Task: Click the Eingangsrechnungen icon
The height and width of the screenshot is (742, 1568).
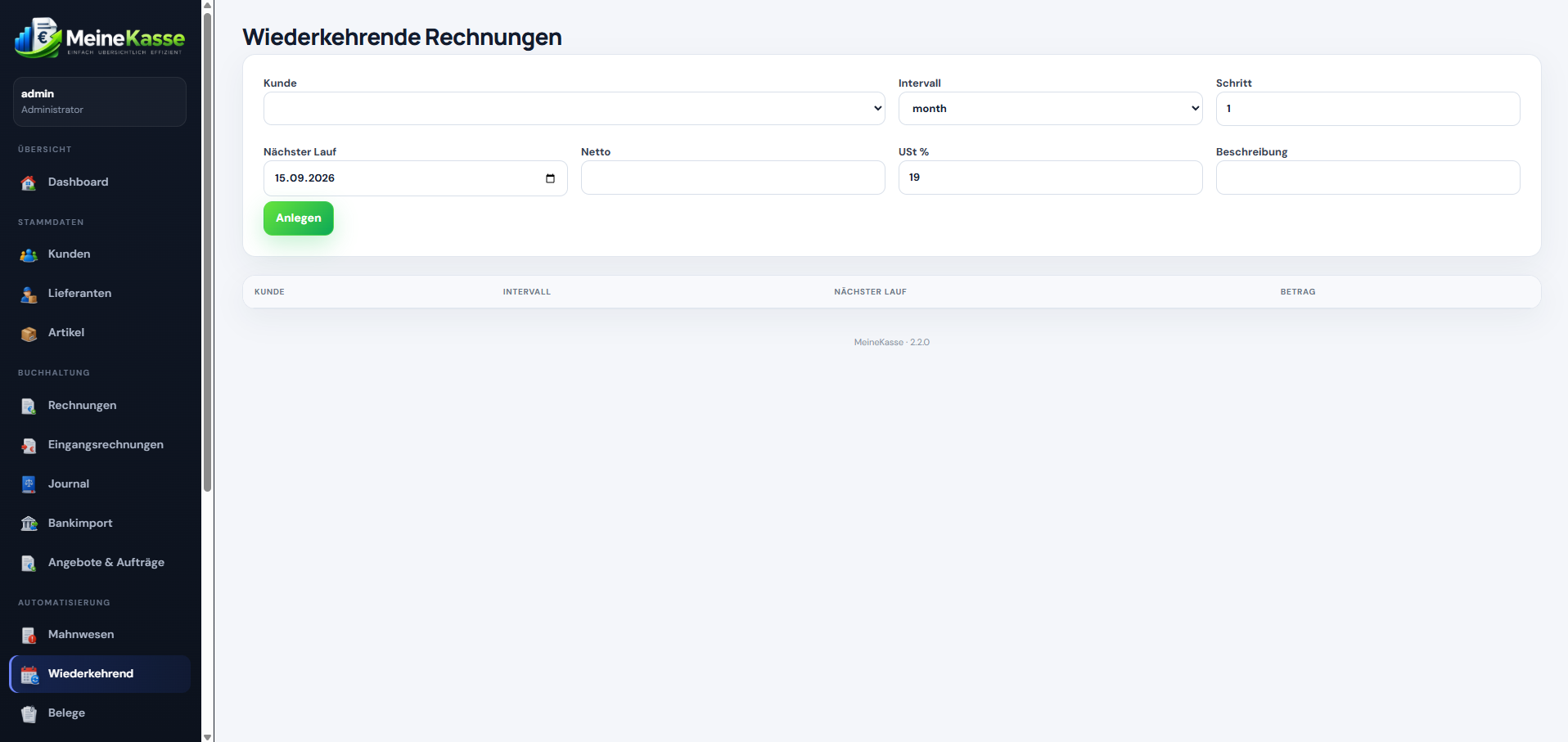Action: coord(29,445)
